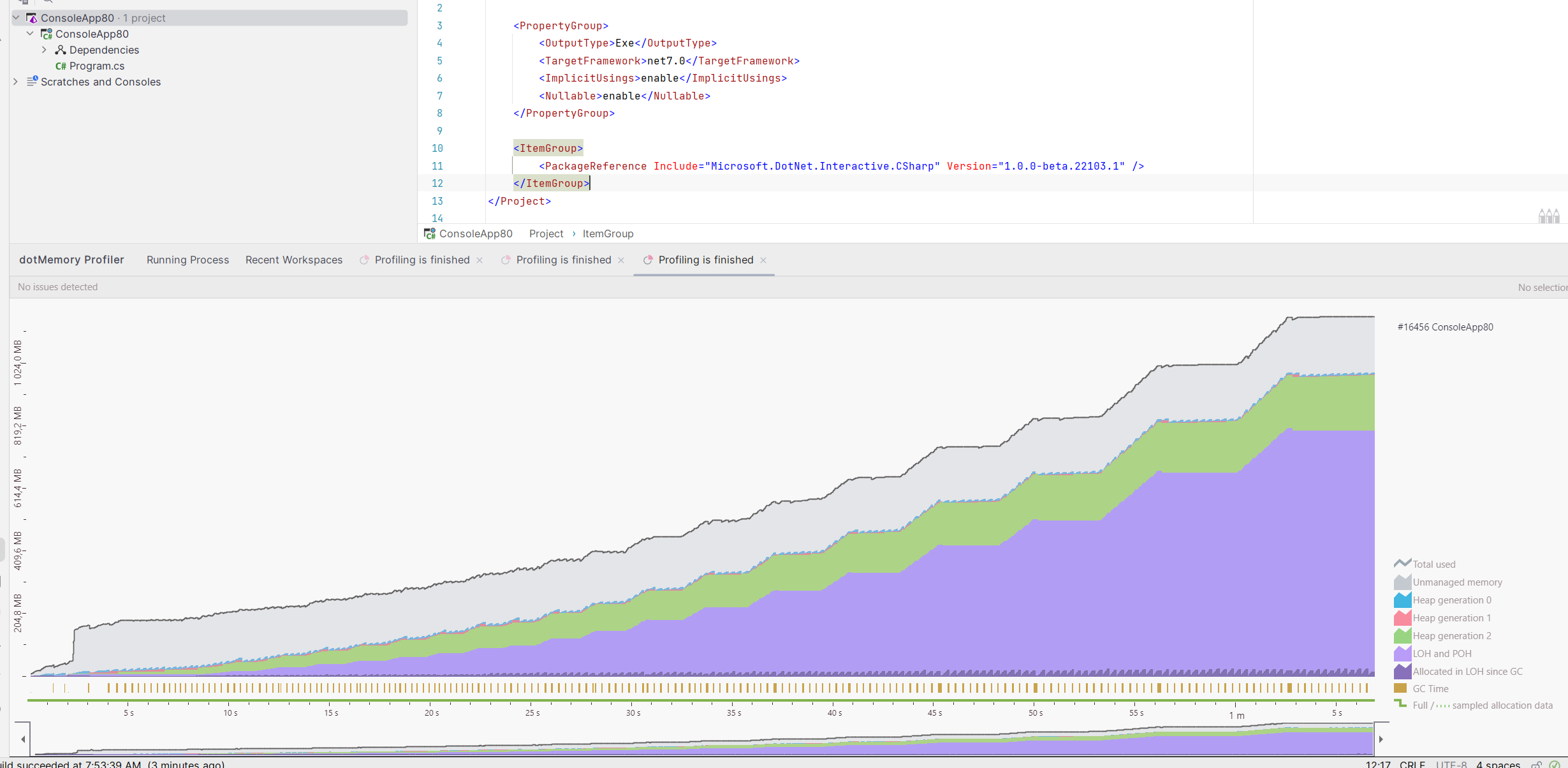Viewport: 1568px width, 768px height.
Task: Close the last Profiling is finished tab
Action: pos(763,260)
